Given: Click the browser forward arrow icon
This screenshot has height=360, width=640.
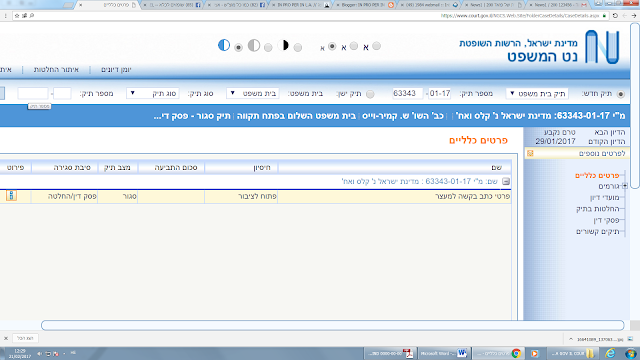Looking at the screenshot, I should [x=634, y=16].
